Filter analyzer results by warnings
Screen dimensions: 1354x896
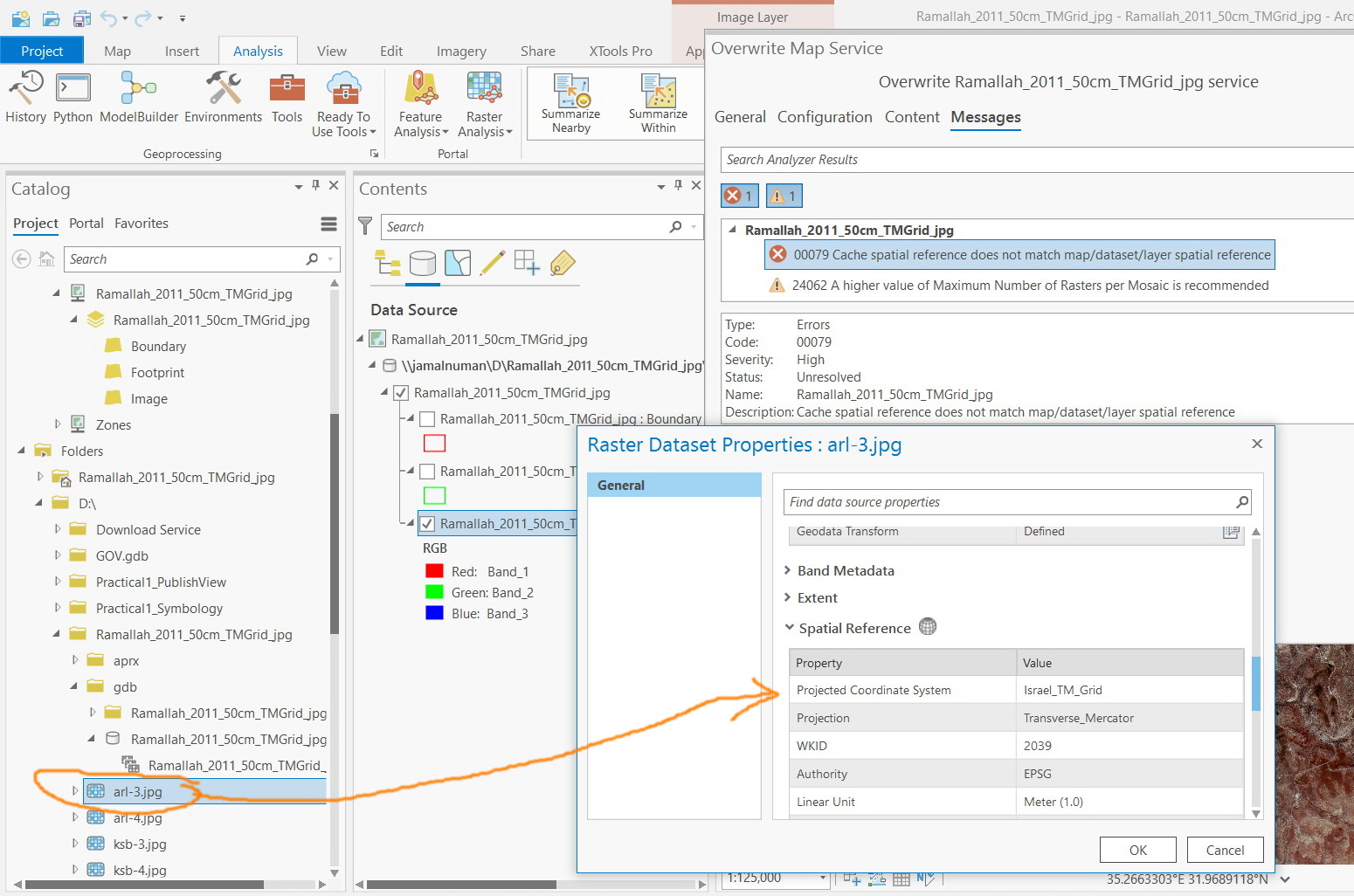pyautogui.click(x=784, y=196)
